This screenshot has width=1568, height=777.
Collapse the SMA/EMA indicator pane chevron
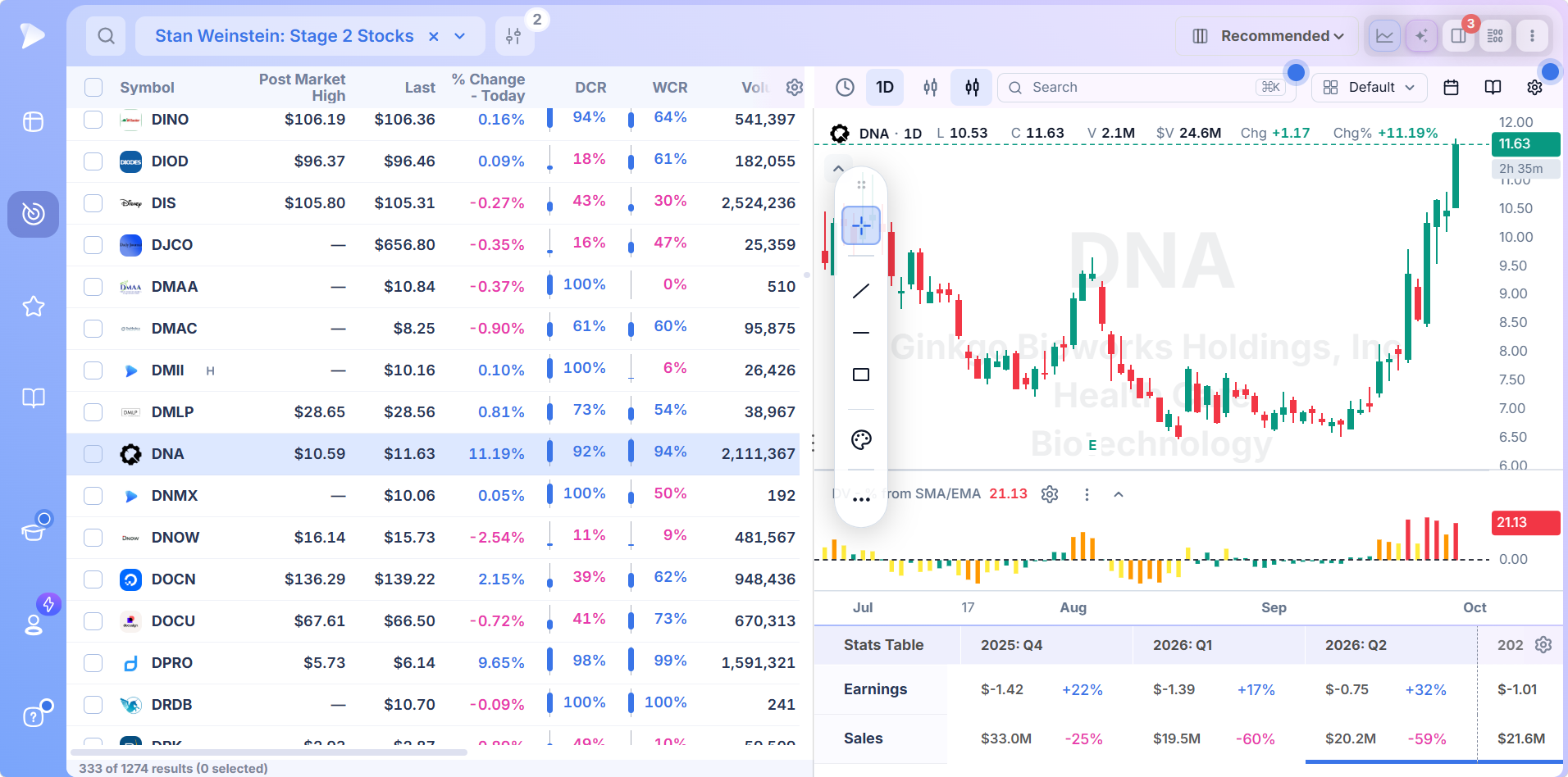point(1119,494)
